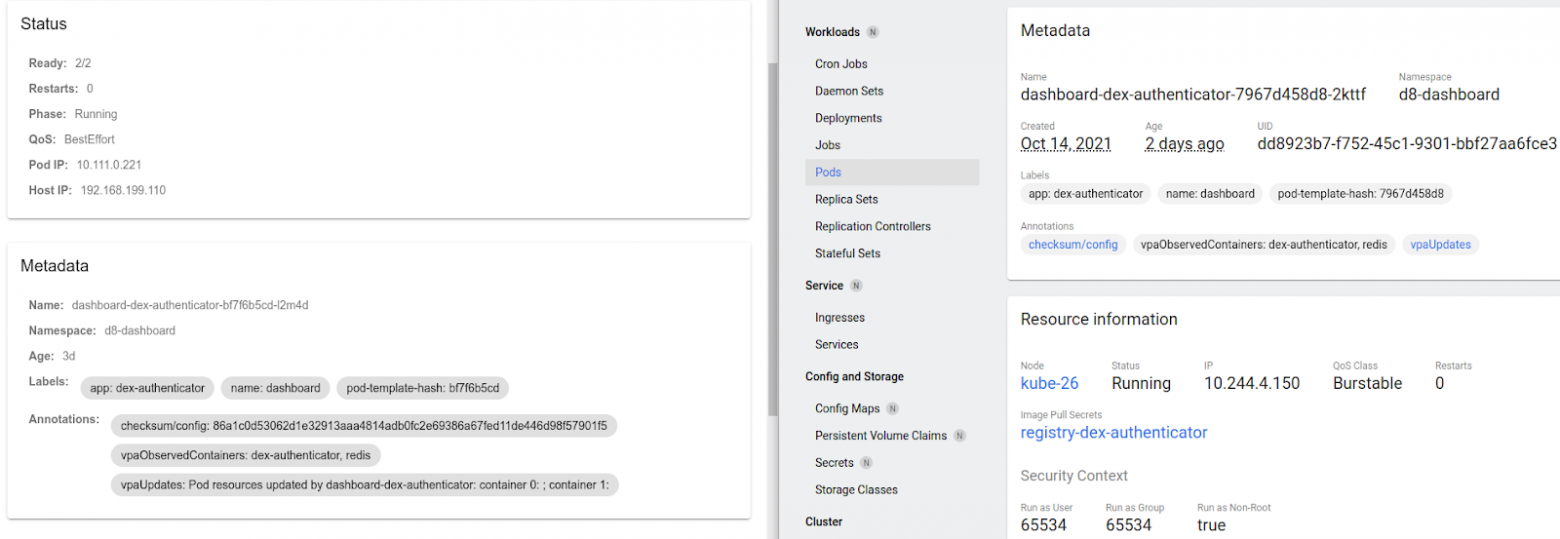Open Stateful Sets page

(x=847, y=253)
